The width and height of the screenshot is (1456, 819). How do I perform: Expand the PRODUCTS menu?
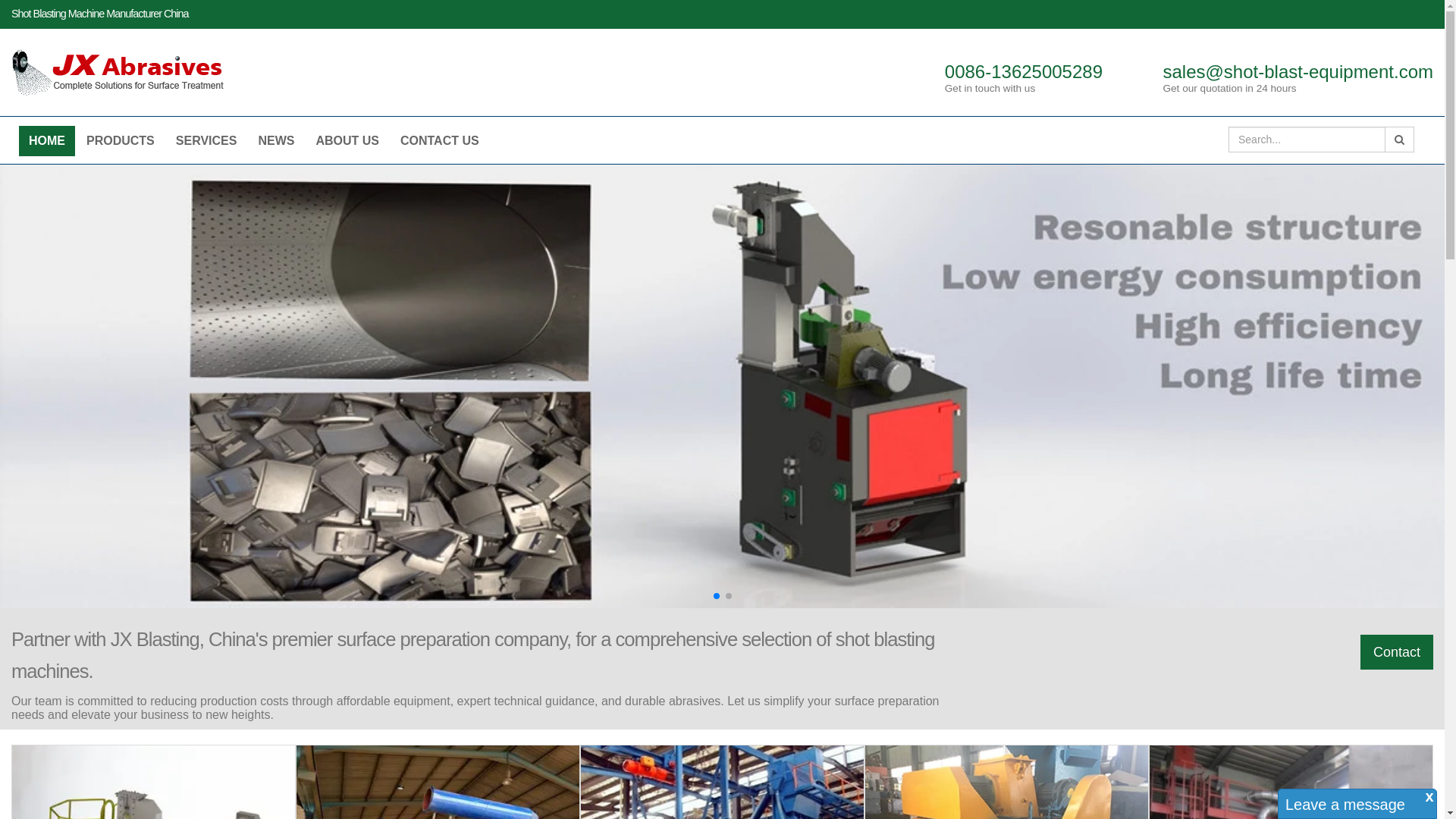[121, 141]
